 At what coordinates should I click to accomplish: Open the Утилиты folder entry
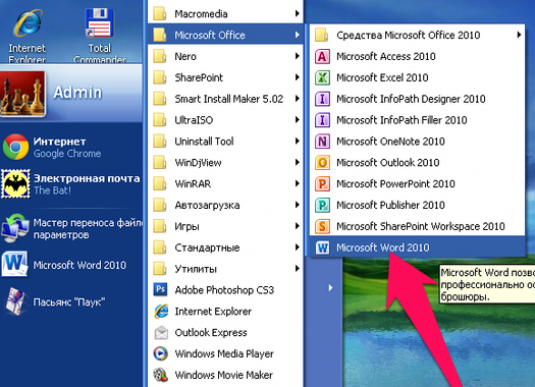(226, 269)
